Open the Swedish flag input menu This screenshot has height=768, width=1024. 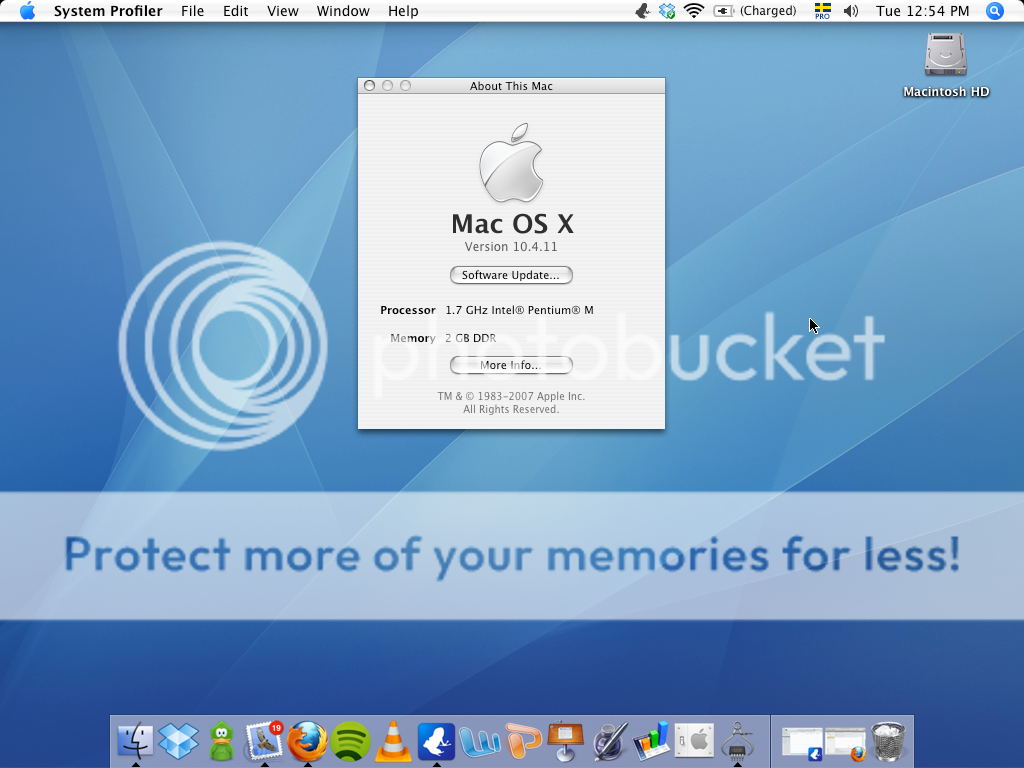tap(822, 11)
